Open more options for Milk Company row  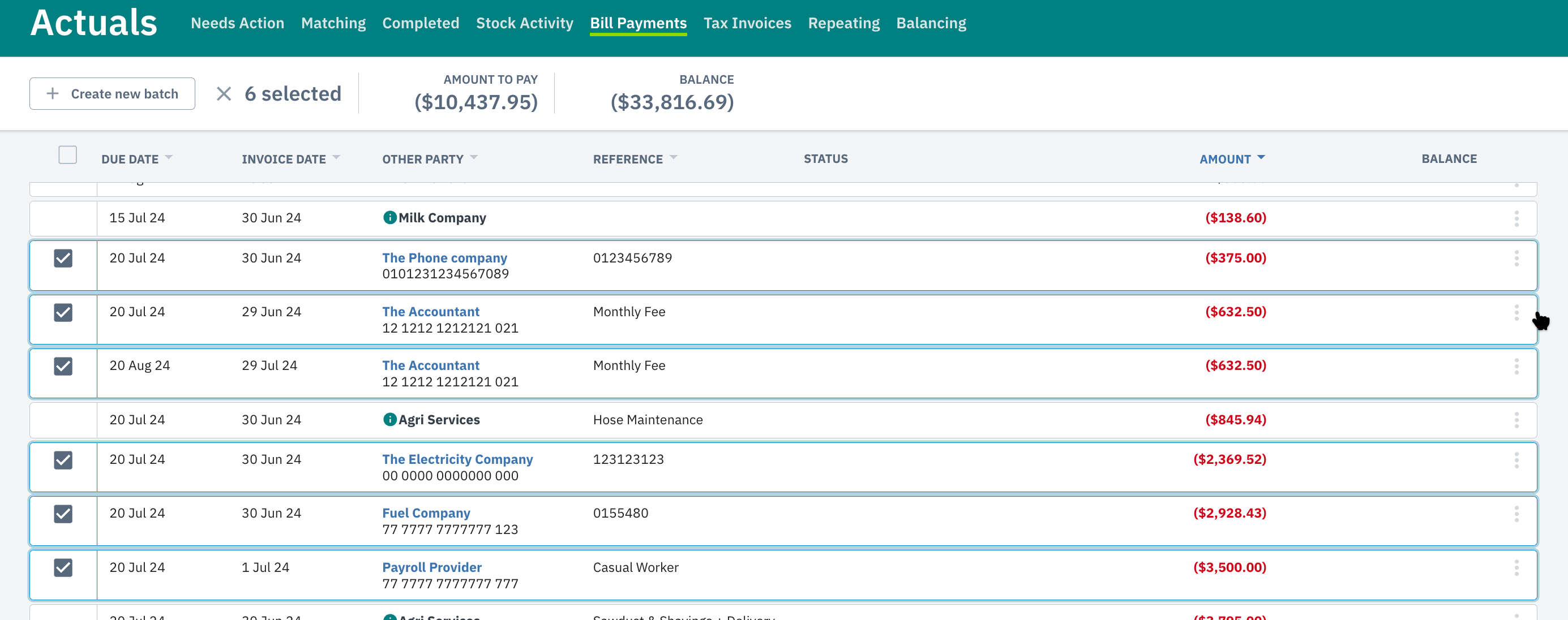[x=1516, y=218]
